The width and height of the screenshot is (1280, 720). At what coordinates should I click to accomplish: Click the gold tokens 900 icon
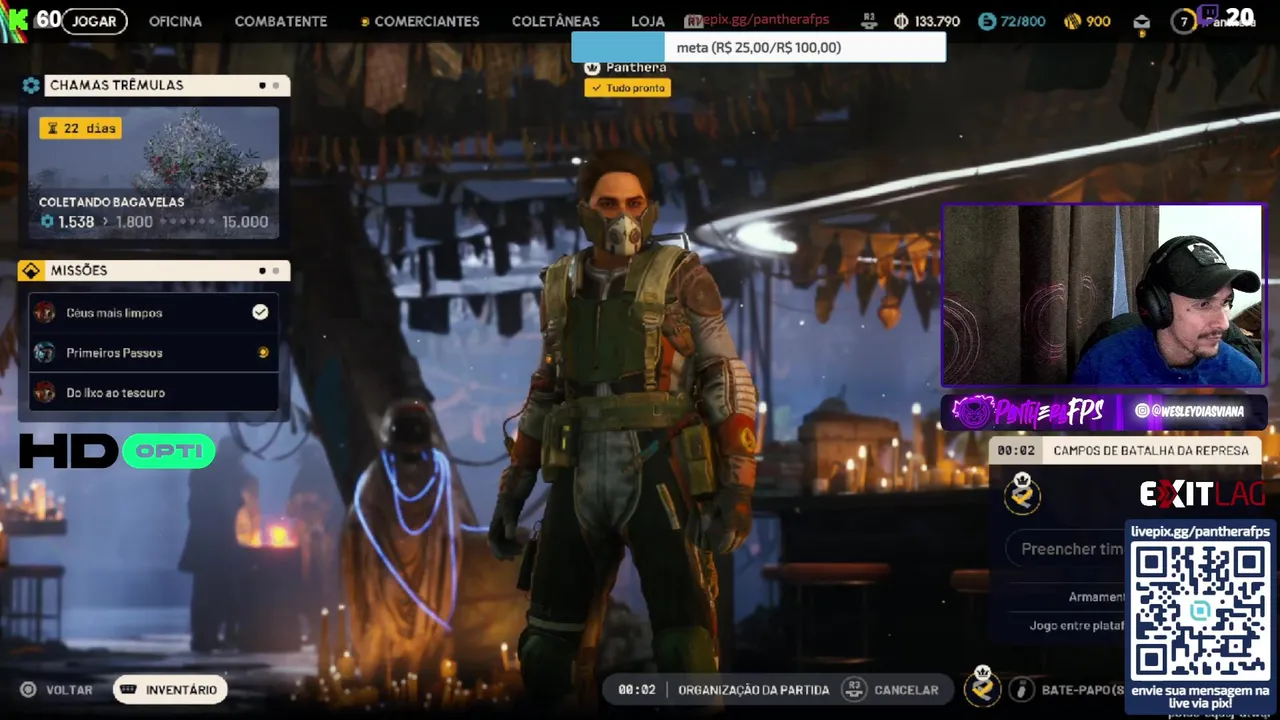coord(1072,21)
